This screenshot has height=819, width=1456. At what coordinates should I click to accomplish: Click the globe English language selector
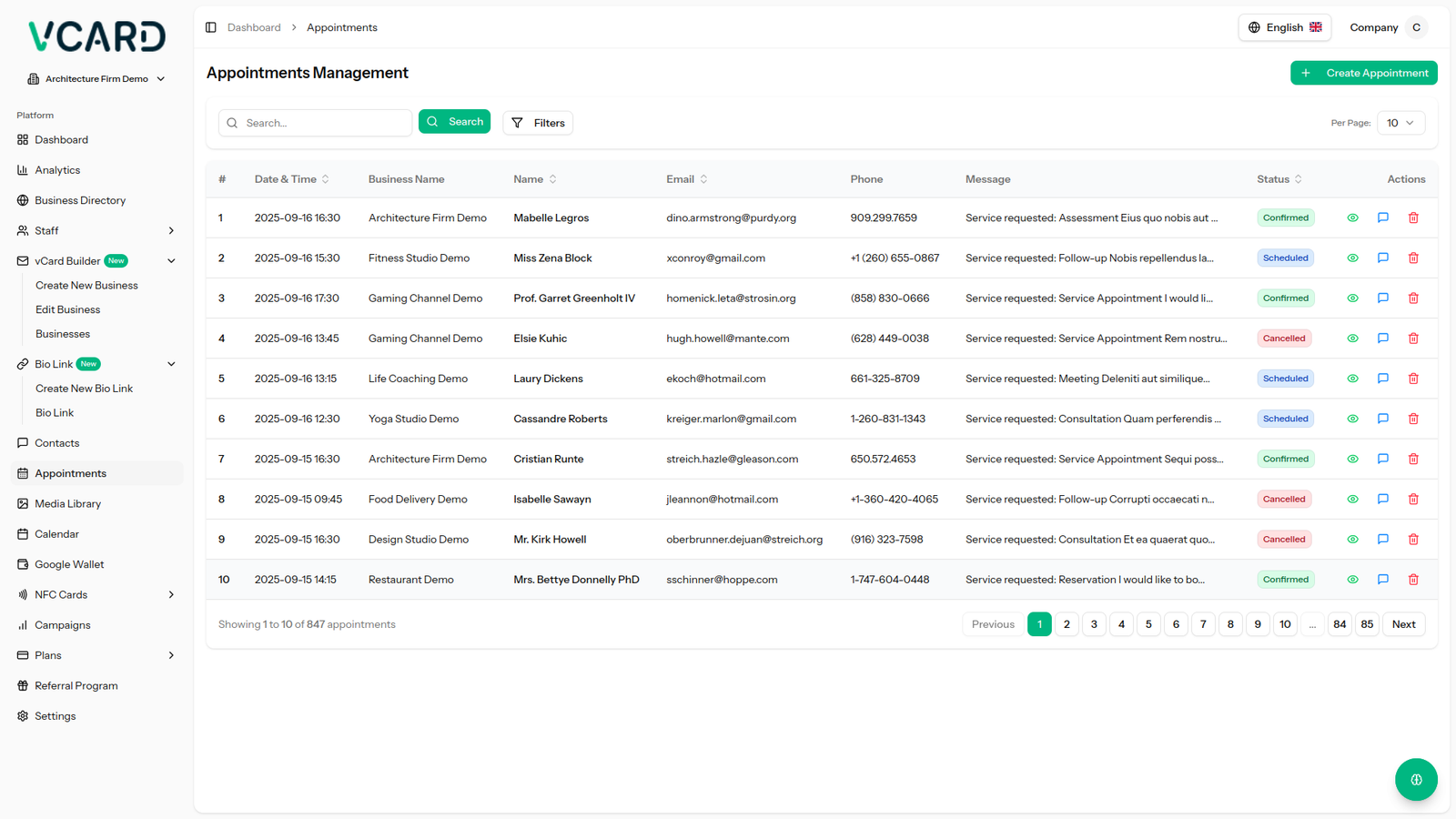[1284, 27]
